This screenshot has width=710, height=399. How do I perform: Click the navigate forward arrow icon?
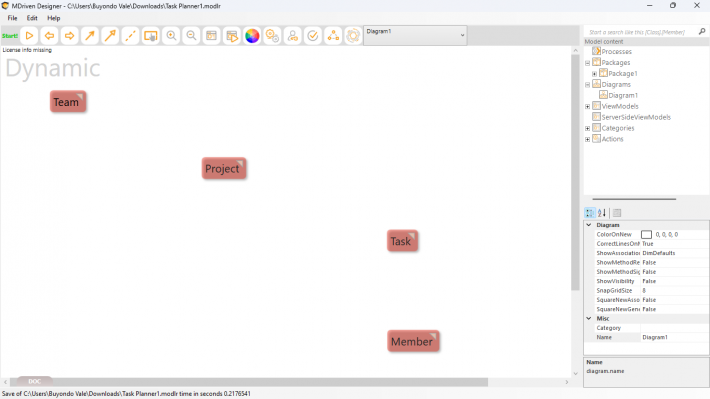(69, 36)
